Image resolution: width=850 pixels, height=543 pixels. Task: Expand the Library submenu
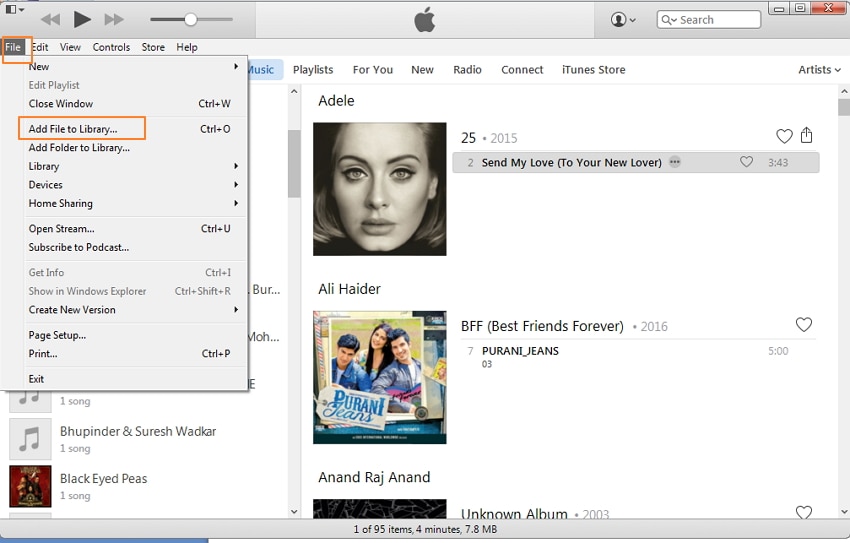135,166
